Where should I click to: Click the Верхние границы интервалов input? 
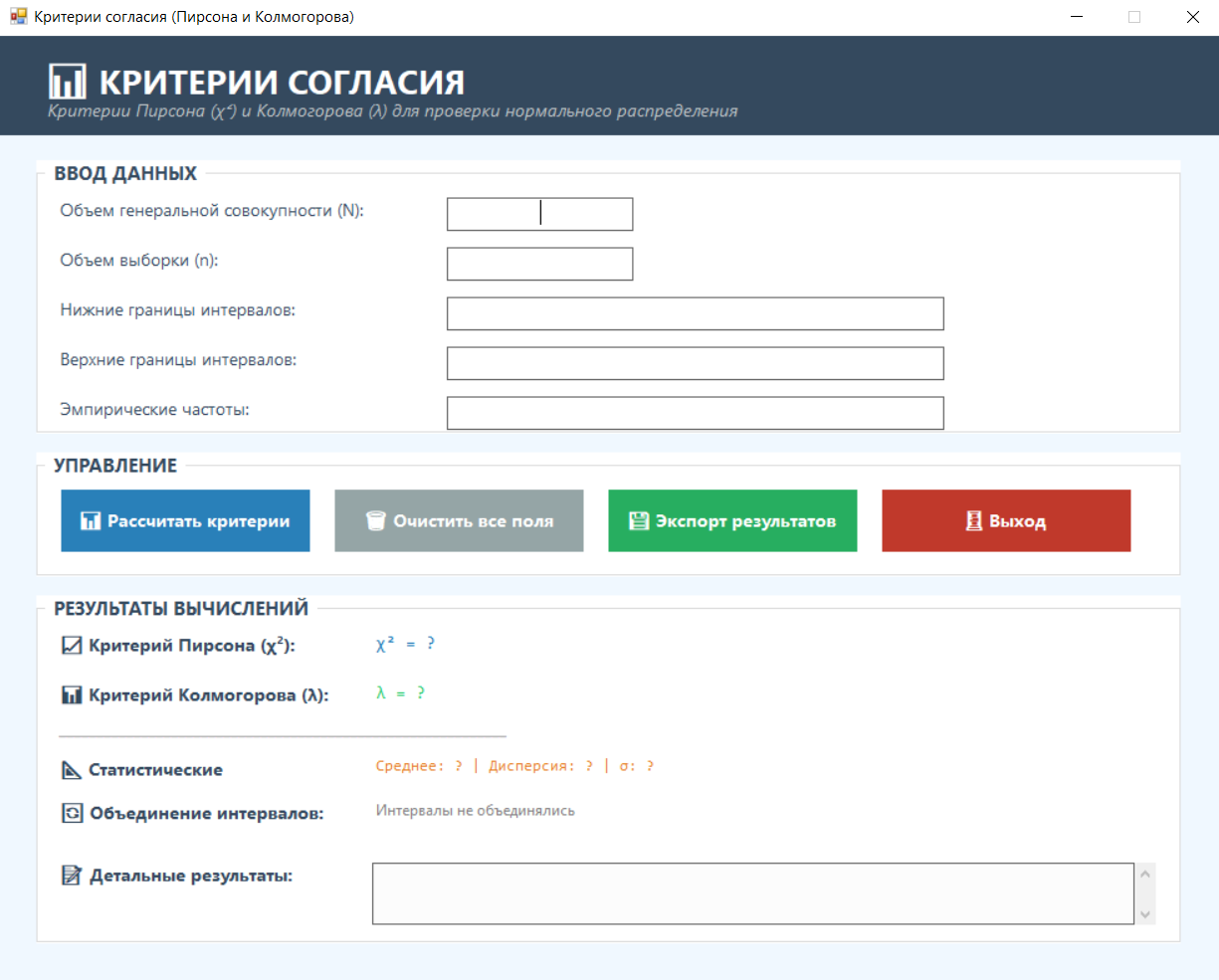coord(695,363)
